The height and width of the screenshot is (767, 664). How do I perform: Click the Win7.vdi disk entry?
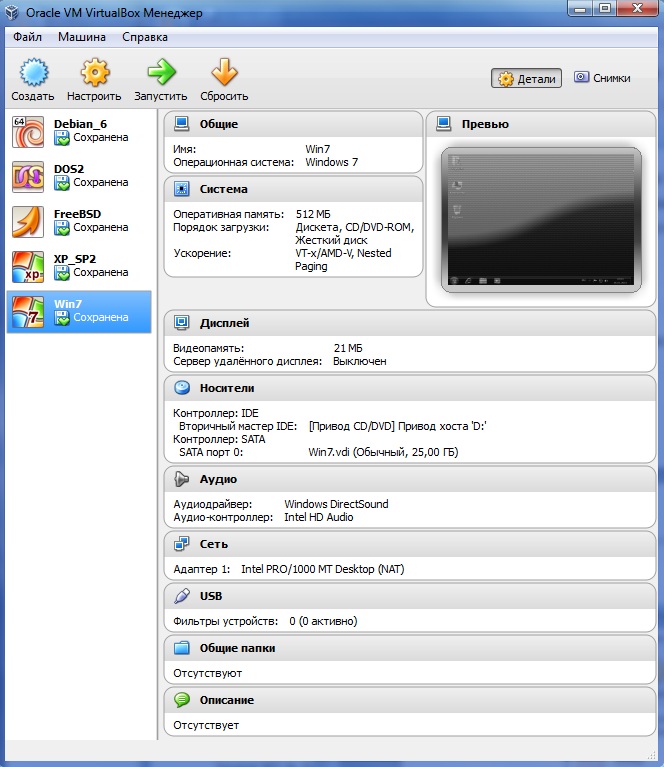(x=383, y=452)
